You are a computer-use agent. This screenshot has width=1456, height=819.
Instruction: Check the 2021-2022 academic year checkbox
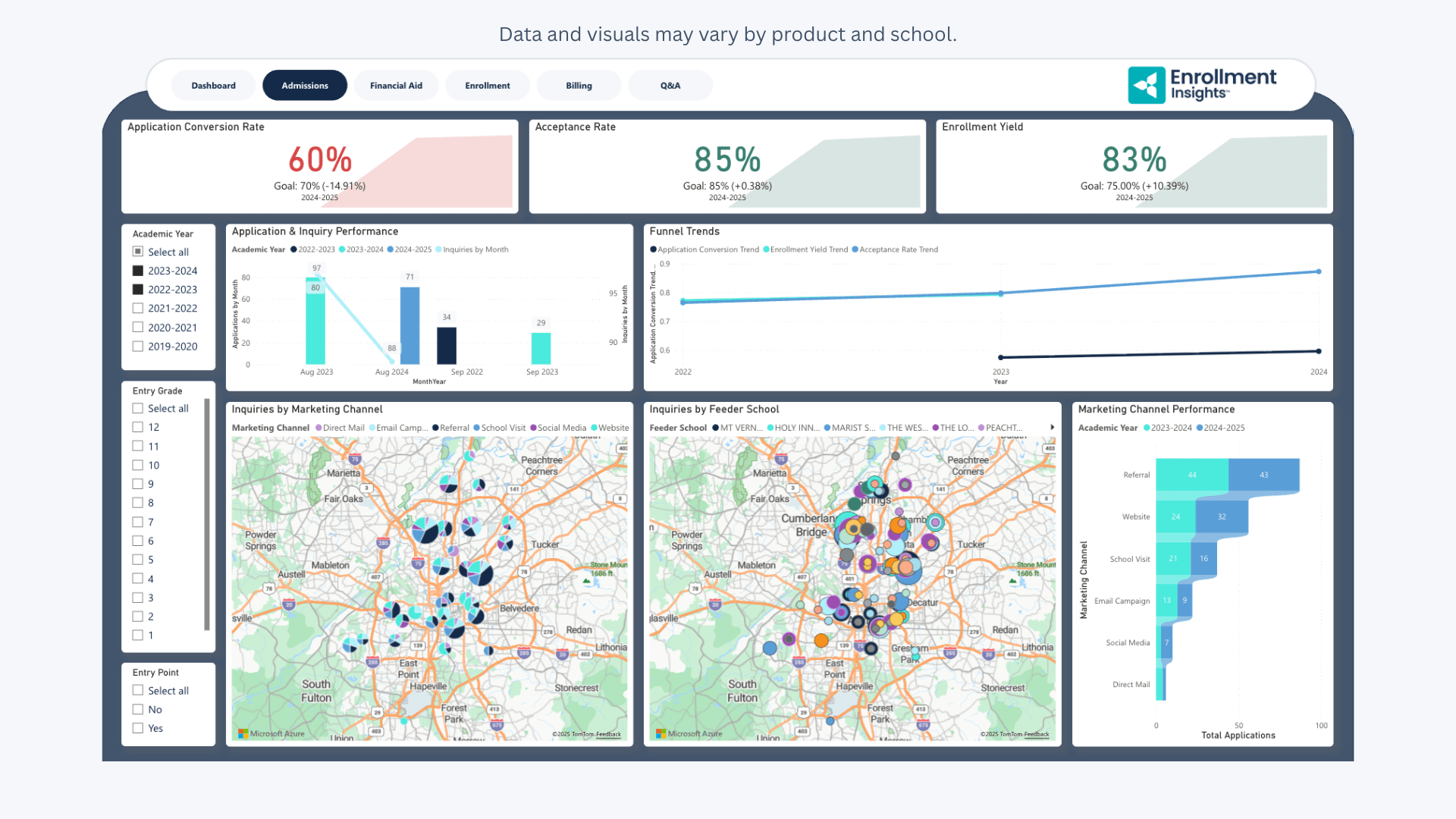(x=138, y=309)
